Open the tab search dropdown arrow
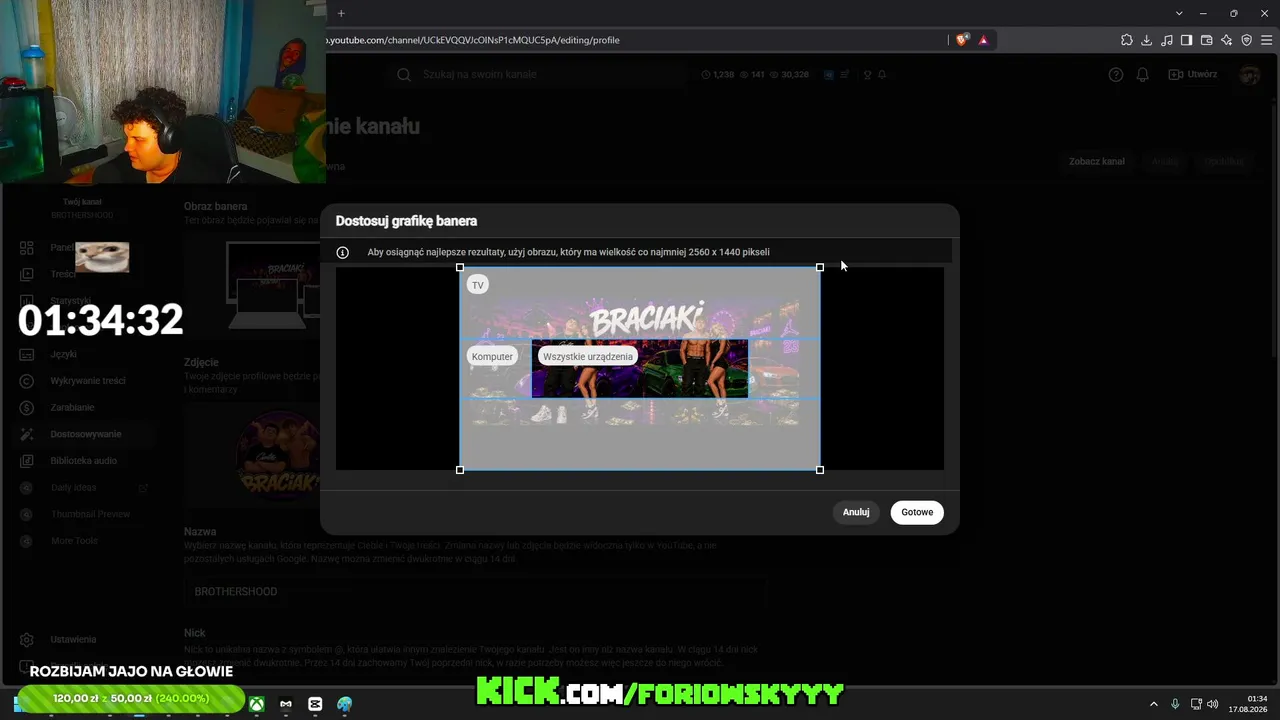Viewport: 1280px width, 720px height. point(1179,13)
